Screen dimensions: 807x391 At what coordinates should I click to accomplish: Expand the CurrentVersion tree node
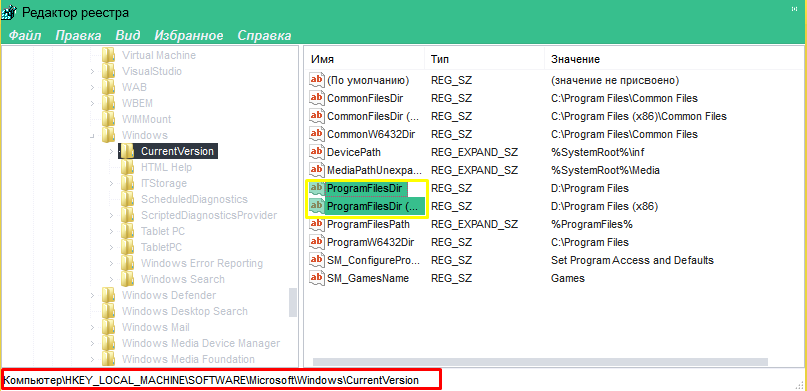(111, 151)
